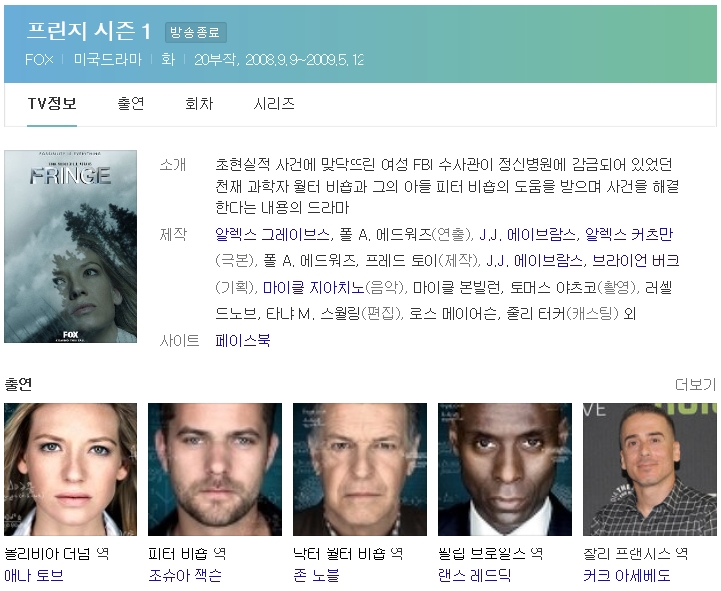
Task: Select the 회차 tab
Action: point(199,103)
